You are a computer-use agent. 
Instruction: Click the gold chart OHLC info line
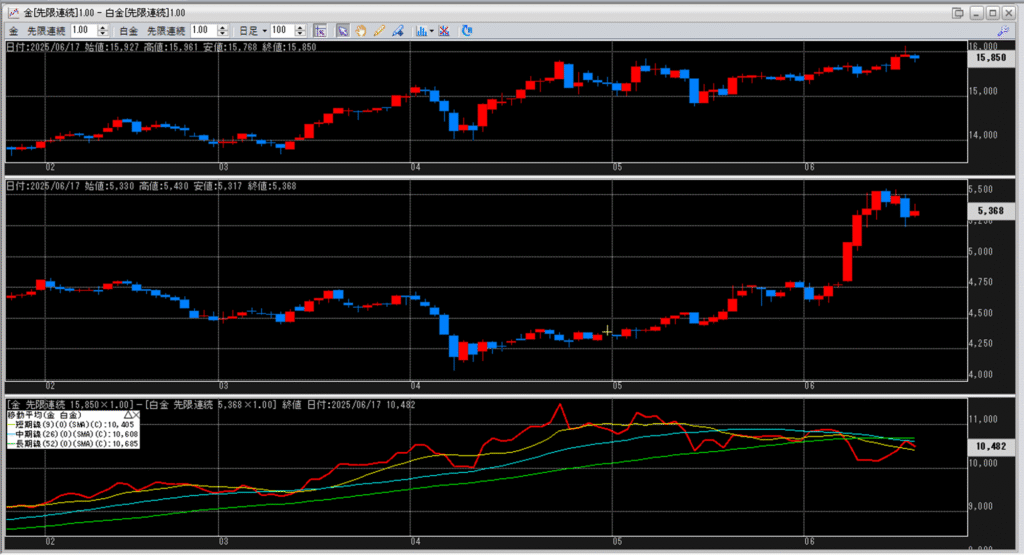161,47
